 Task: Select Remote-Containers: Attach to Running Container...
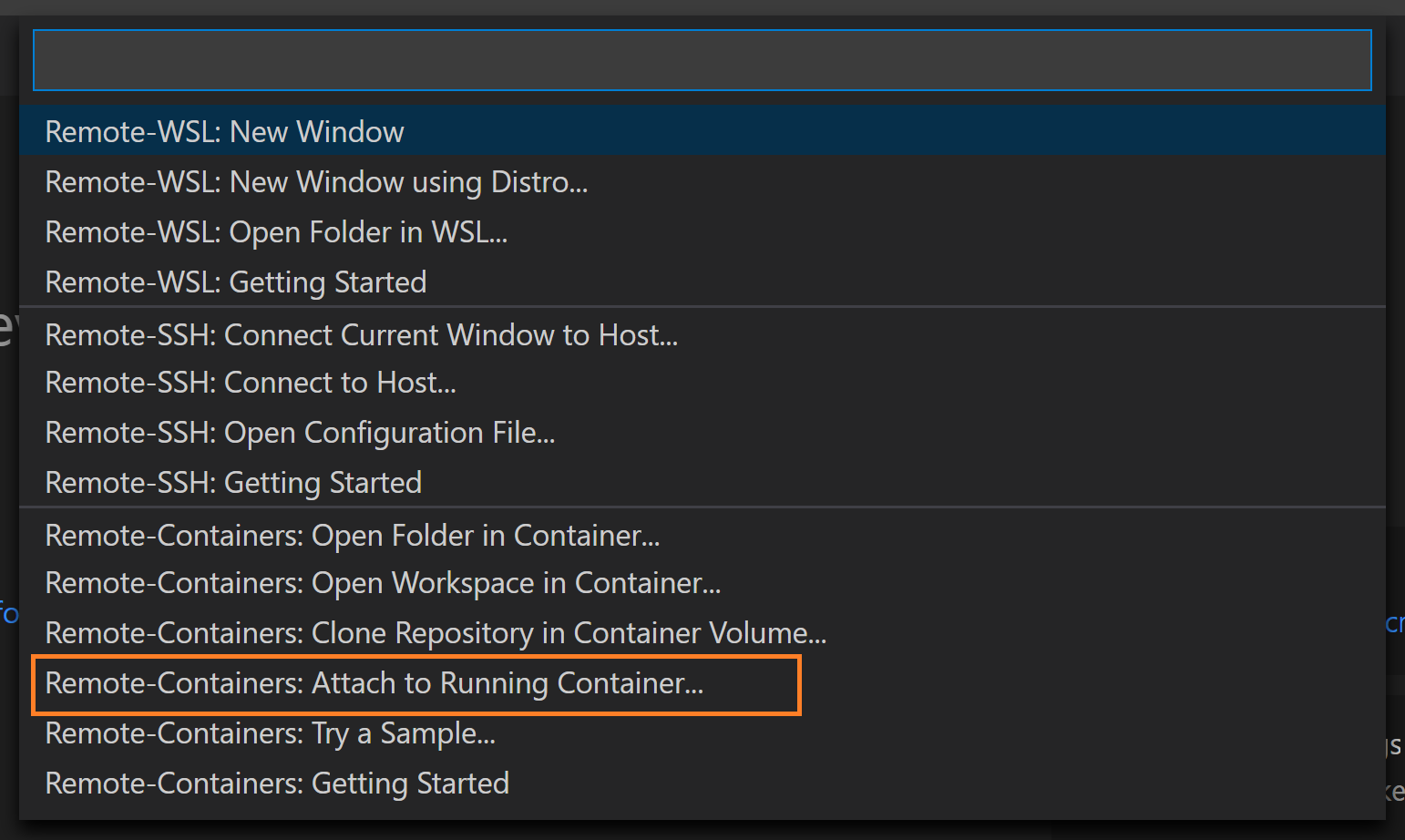702,682
